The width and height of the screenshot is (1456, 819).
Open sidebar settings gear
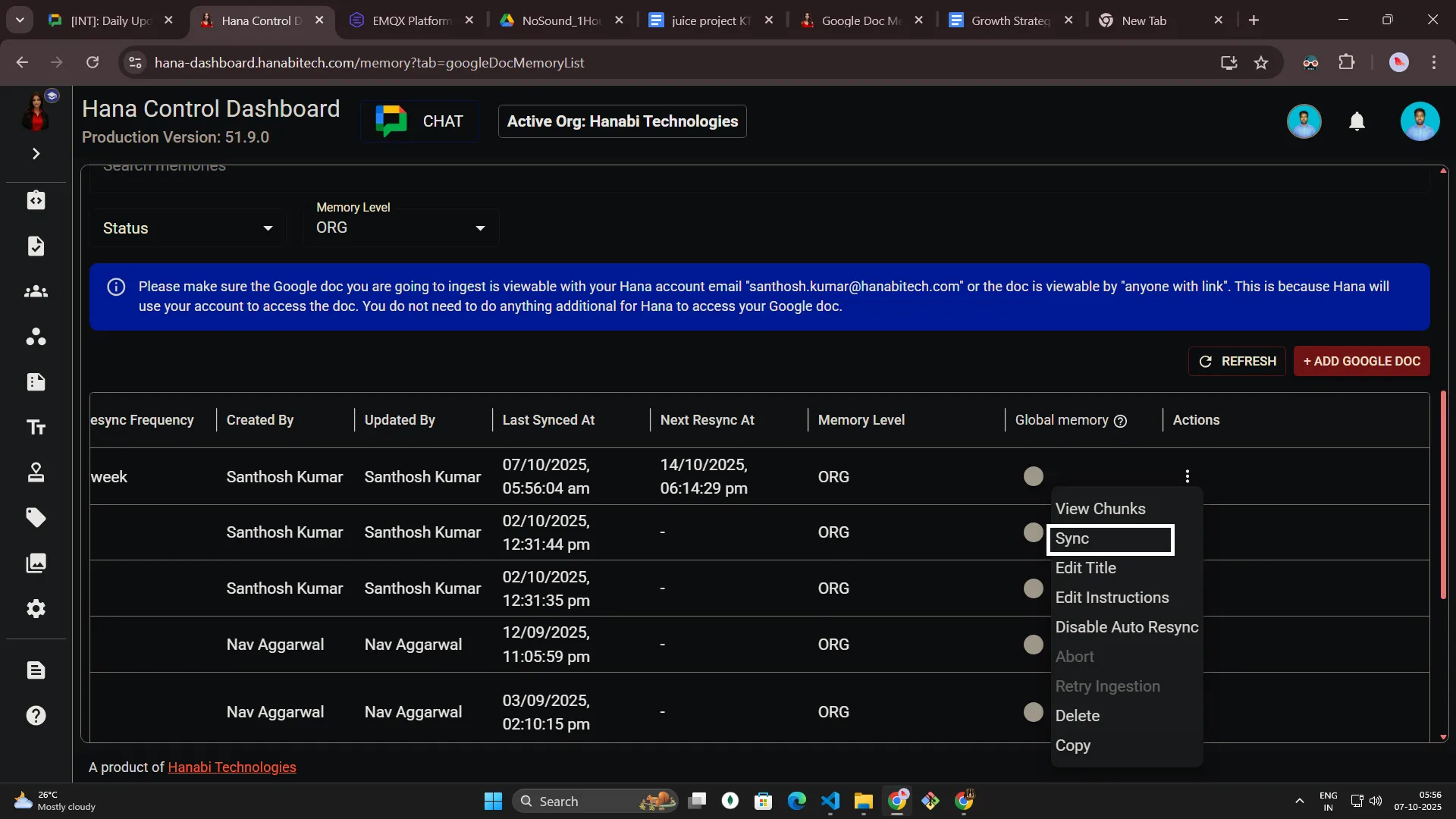point(36,608)
